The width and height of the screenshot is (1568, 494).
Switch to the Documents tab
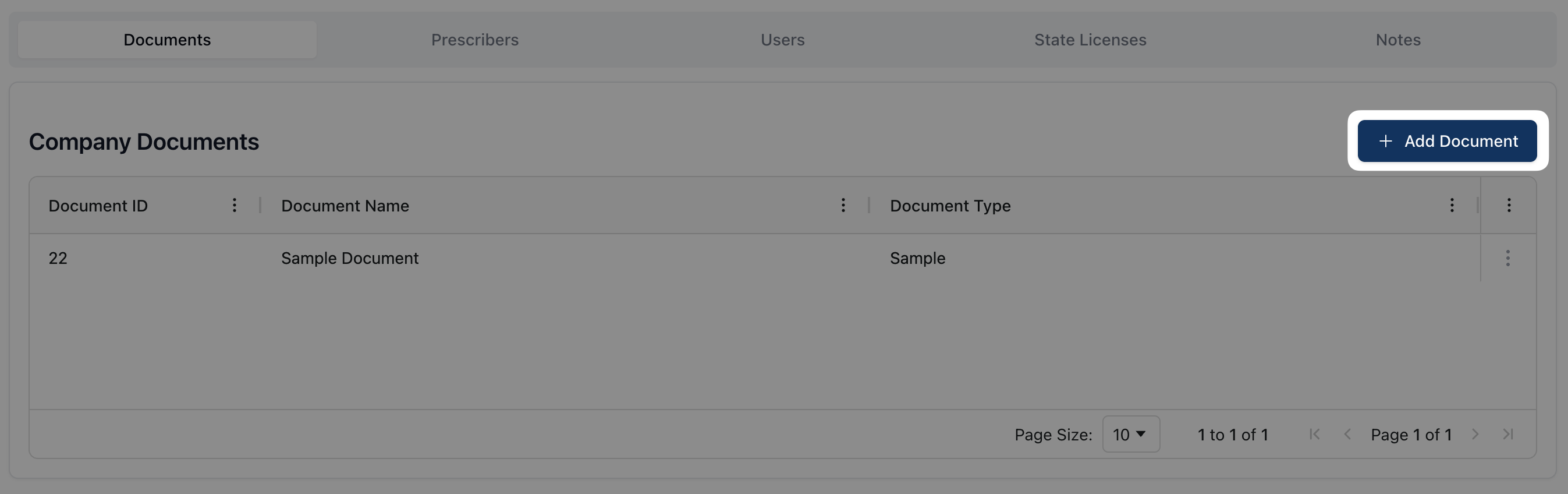(167, 40)
